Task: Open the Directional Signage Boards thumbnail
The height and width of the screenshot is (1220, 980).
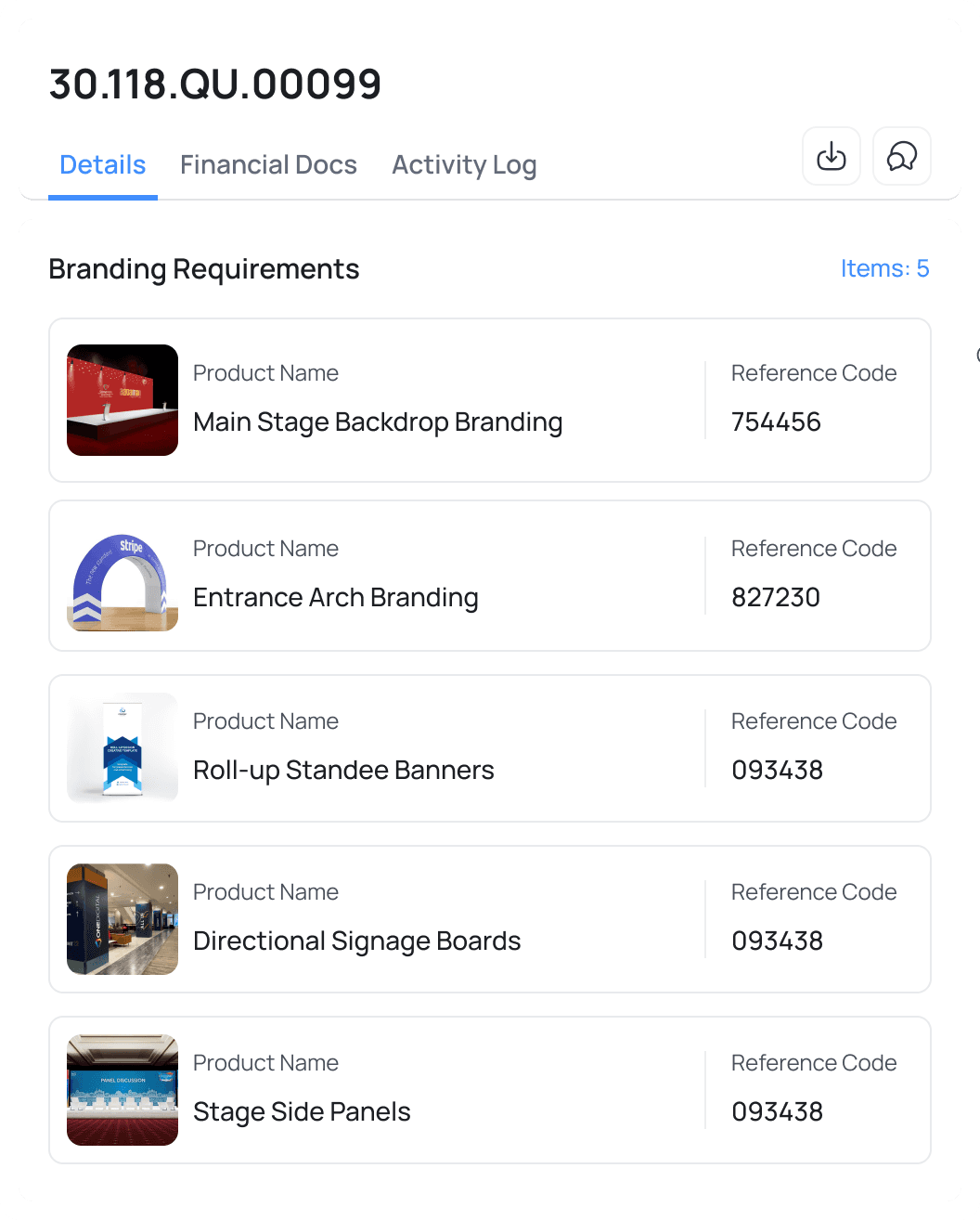Action: tap(122, 918)
